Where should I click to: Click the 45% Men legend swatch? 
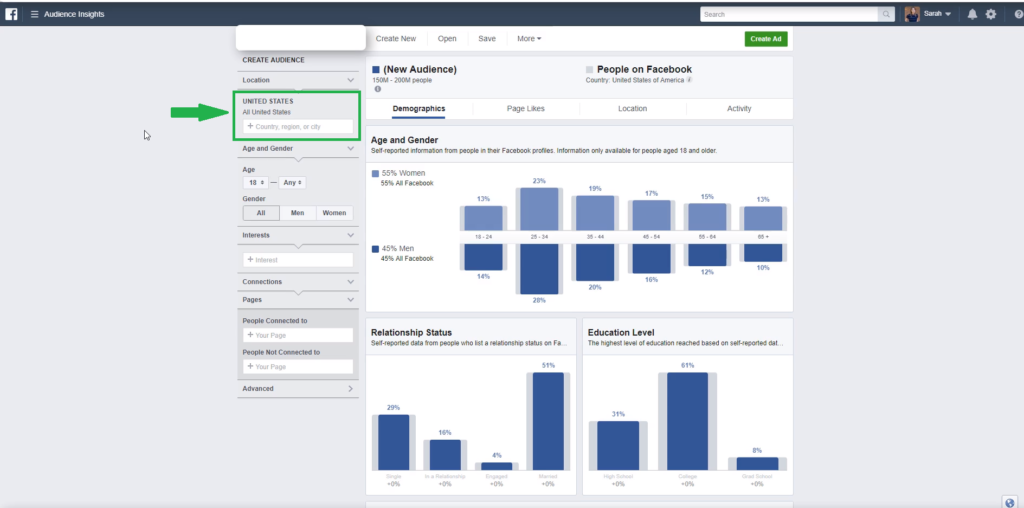tap(375, 249)
